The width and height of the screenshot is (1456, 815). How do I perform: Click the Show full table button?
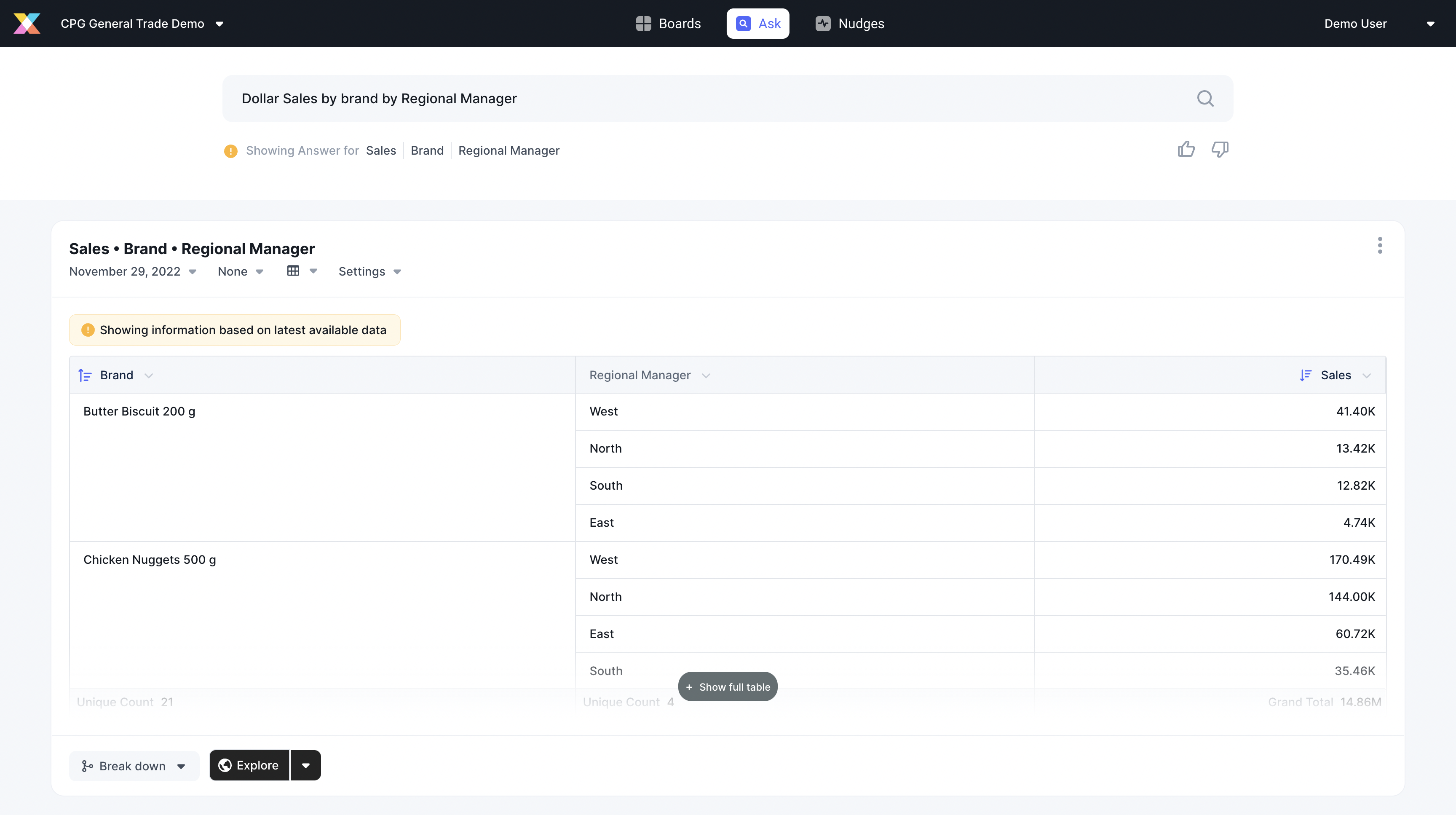tap(728, 687)
